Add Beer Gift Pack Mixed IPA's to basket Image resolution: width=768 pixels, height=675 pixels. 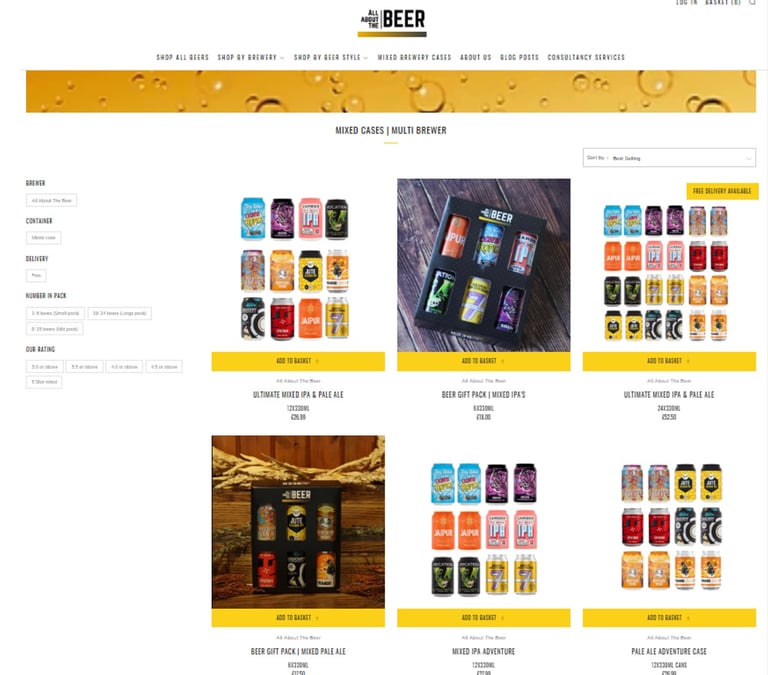483,361
